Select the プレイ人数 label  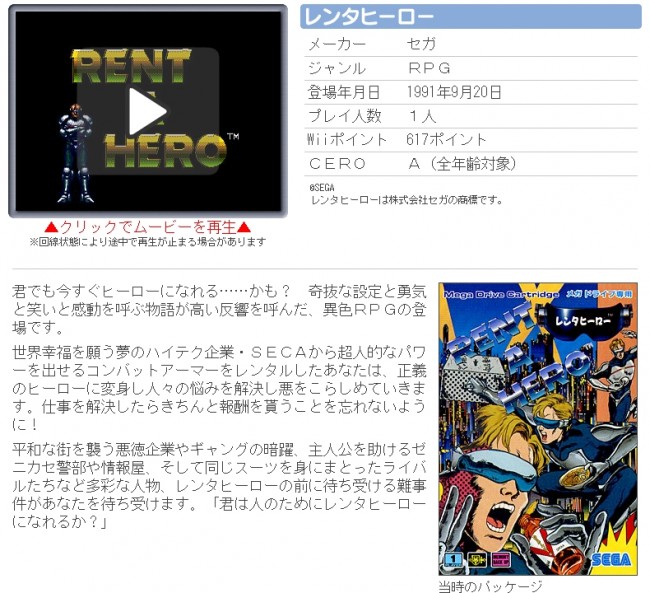[344, 116]
